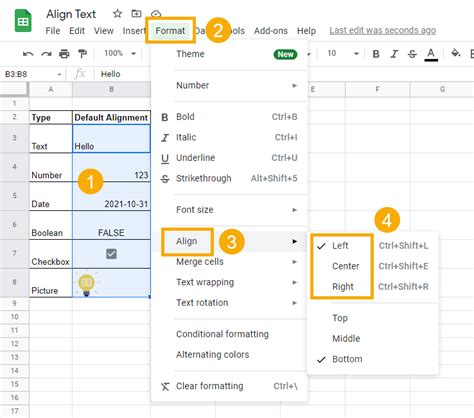Open the Insert menu
Image resolution: width=474 pixels, height=418 pixels.
tap(134, 31)
